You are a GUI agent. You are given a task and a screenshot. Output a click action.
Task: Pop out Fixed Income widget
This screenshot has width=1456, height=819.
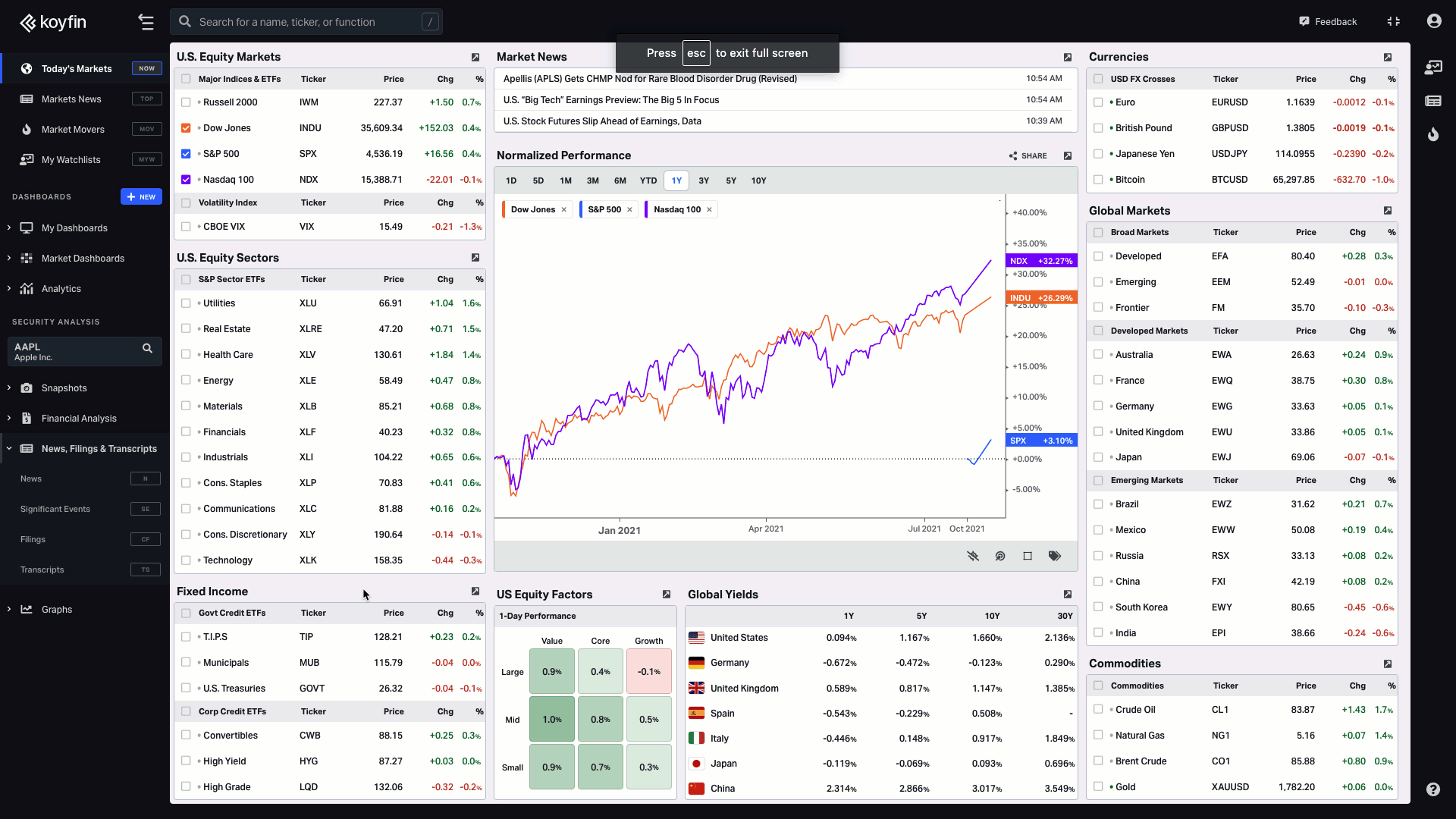coord(475,591)
